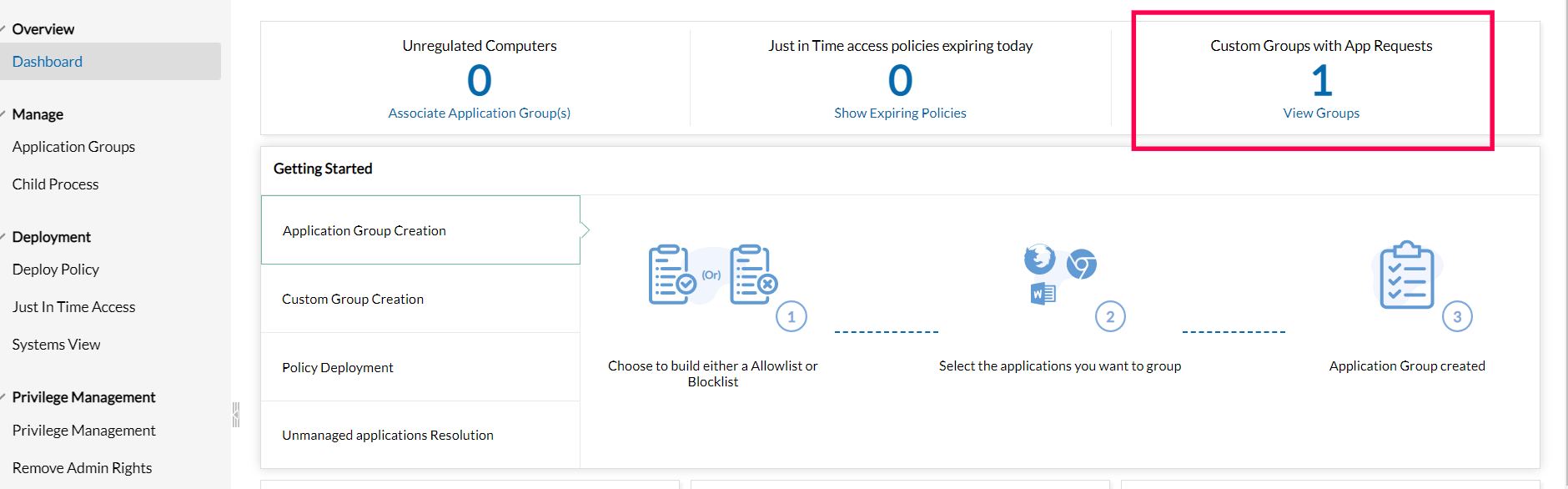Collapse the Overview sidebar section
This screenshot has height=489, width=1568.
(x=4, y=28)
